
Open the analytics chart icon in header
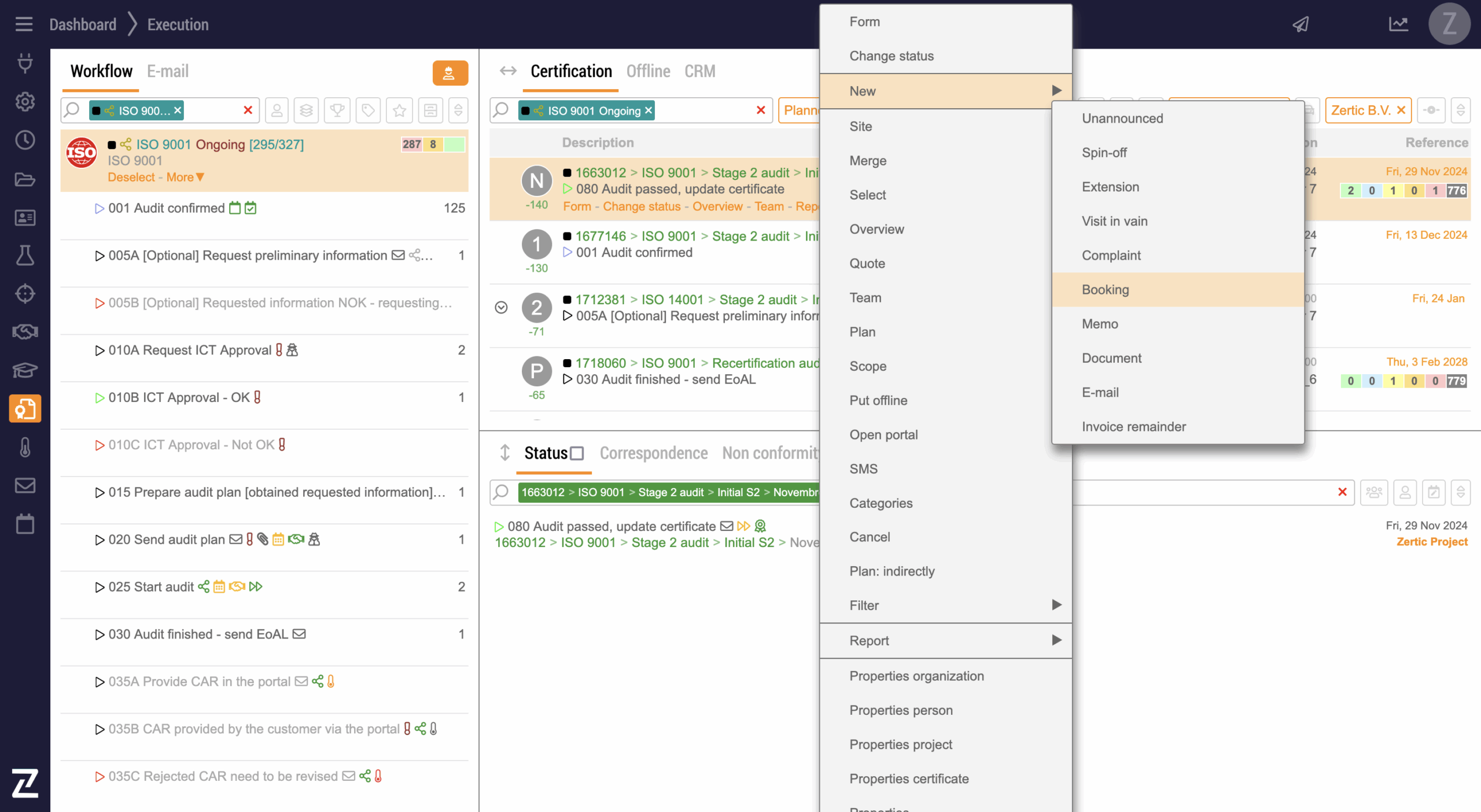click(x=1398, y=24)
